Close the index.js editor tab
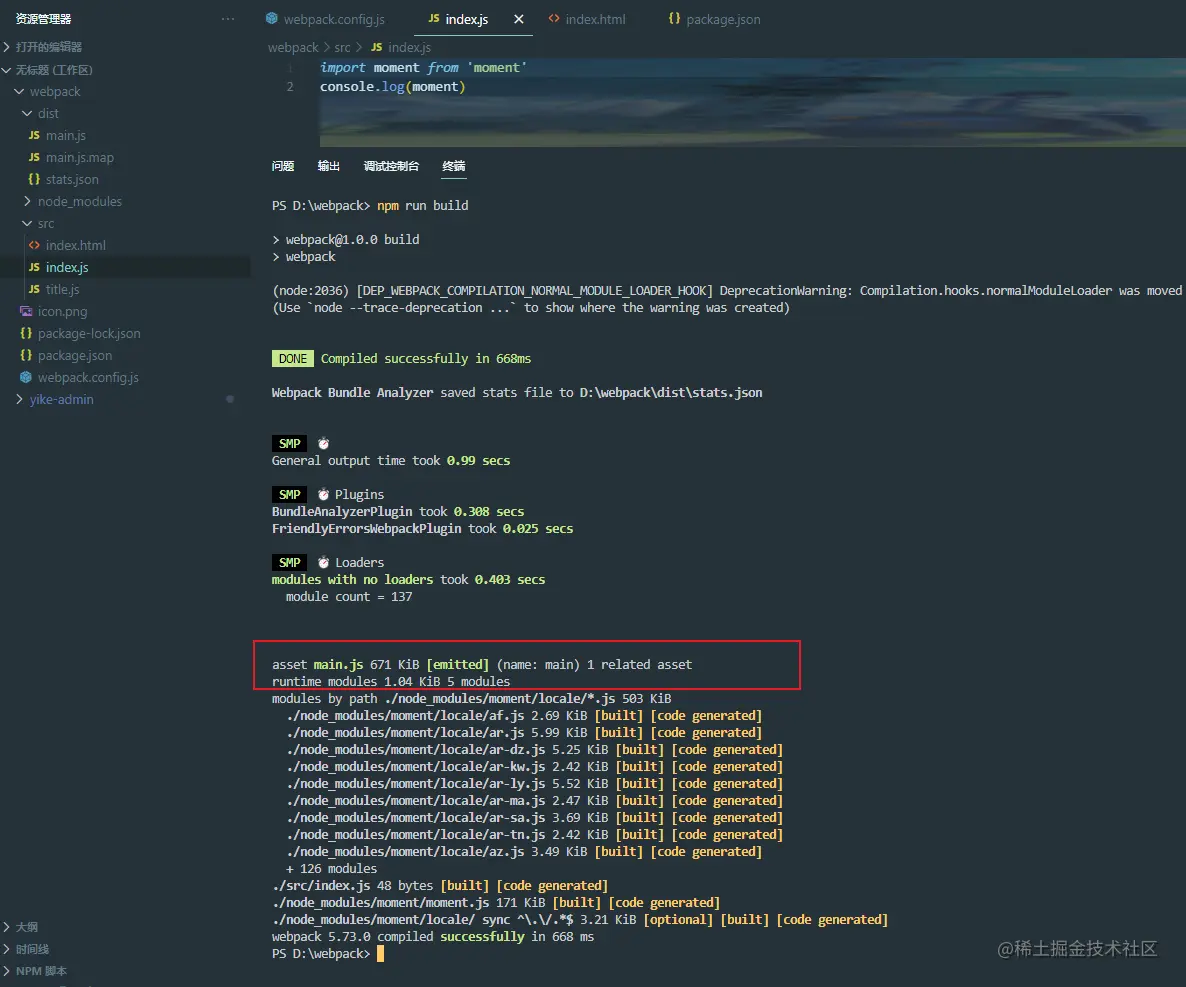 (519, 19)
